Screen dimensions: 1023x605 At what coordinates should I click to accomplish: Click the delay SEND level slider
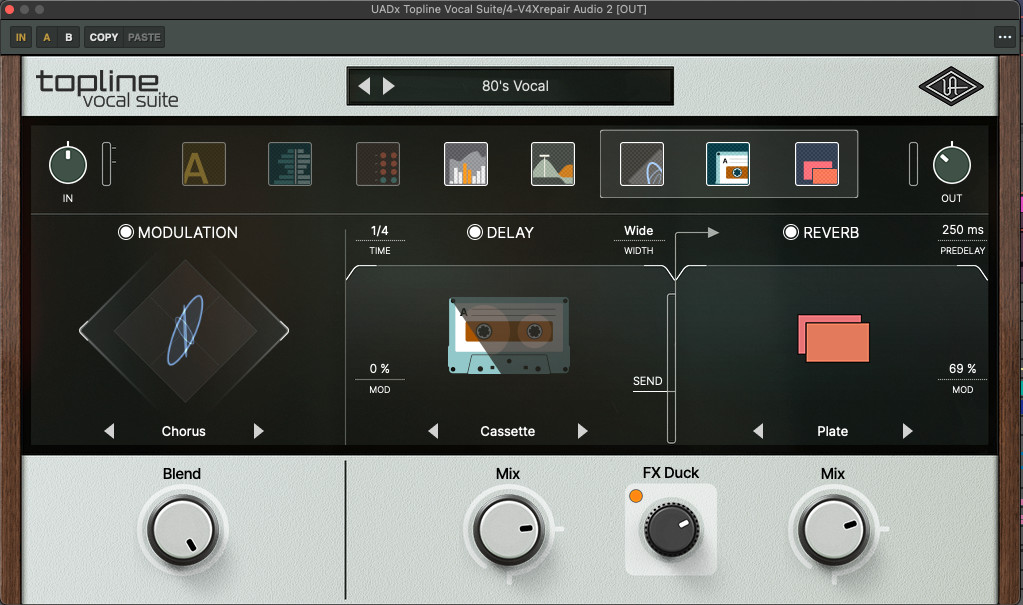click(x=671, y=369)
